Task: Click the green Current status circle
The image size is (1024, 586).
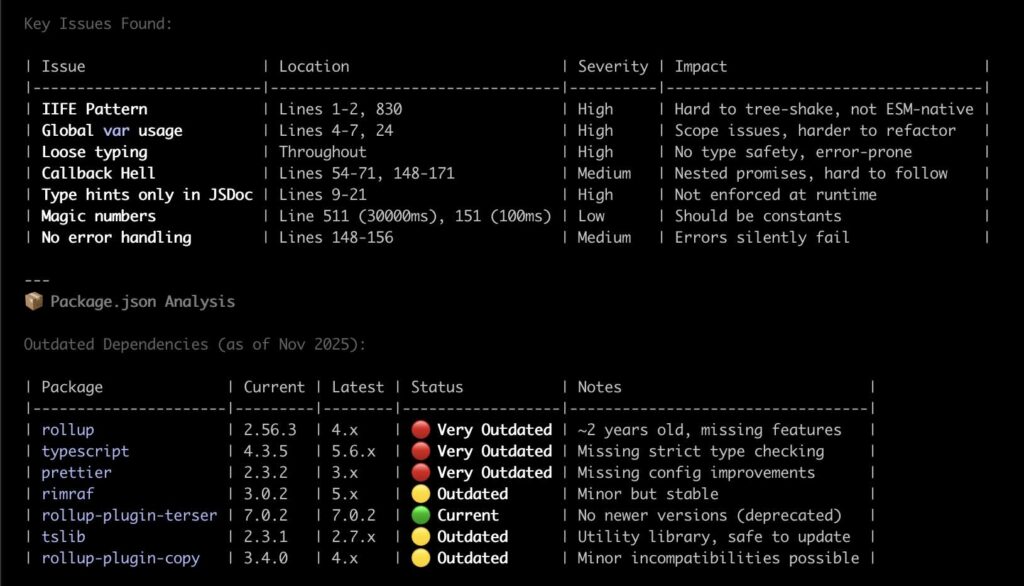Action: (x=420, y=515)
